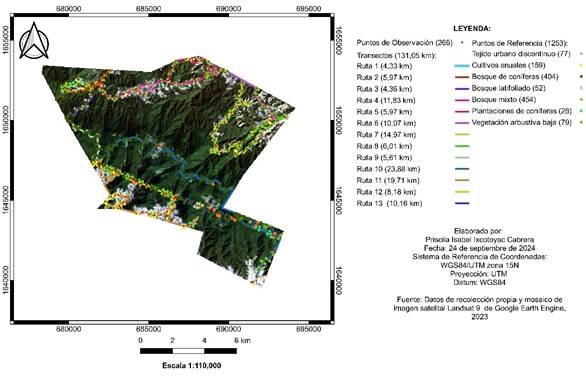Click the Escala 1:110,000 text

click(x=191, y=365)
